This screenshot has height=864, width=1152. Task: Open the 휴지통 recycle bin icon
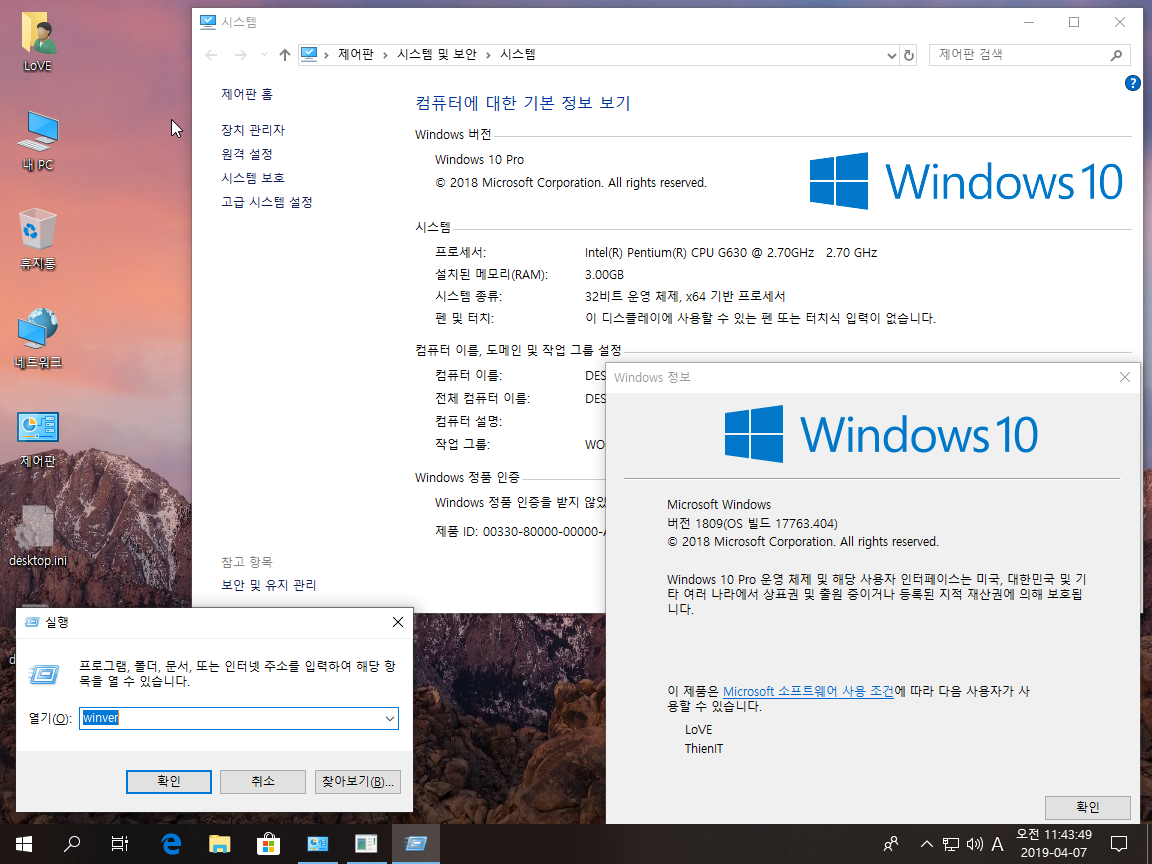coord(37,240)
